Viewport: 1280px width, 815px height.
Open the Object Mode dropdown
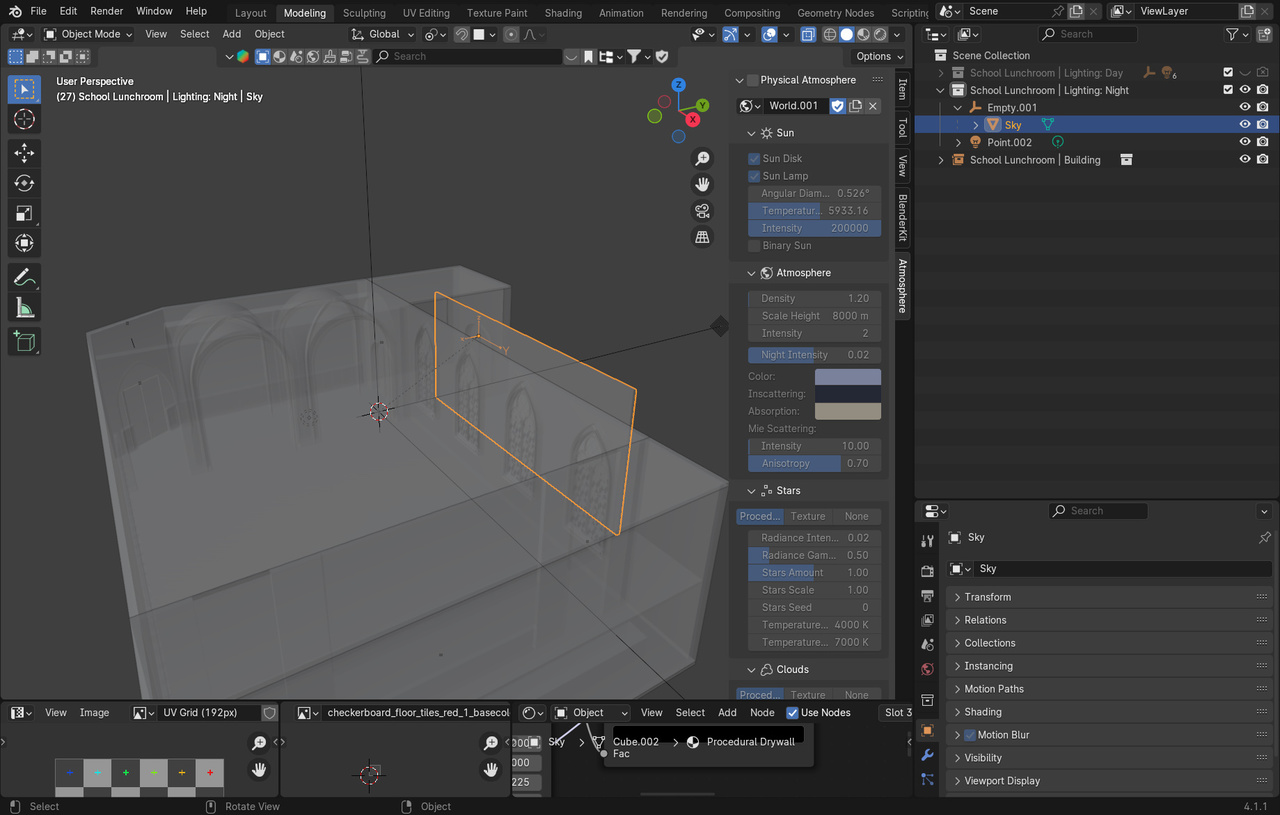tap(89, 34)
